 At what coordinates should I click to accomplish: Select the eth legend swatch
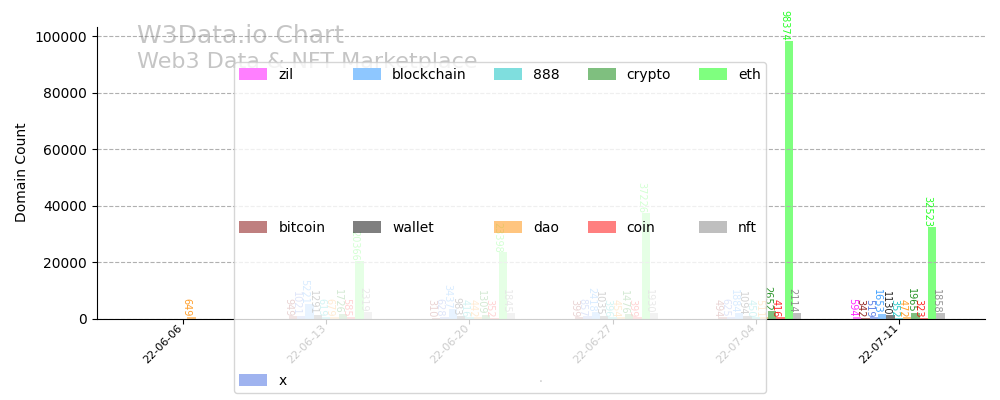click(713, 74)
